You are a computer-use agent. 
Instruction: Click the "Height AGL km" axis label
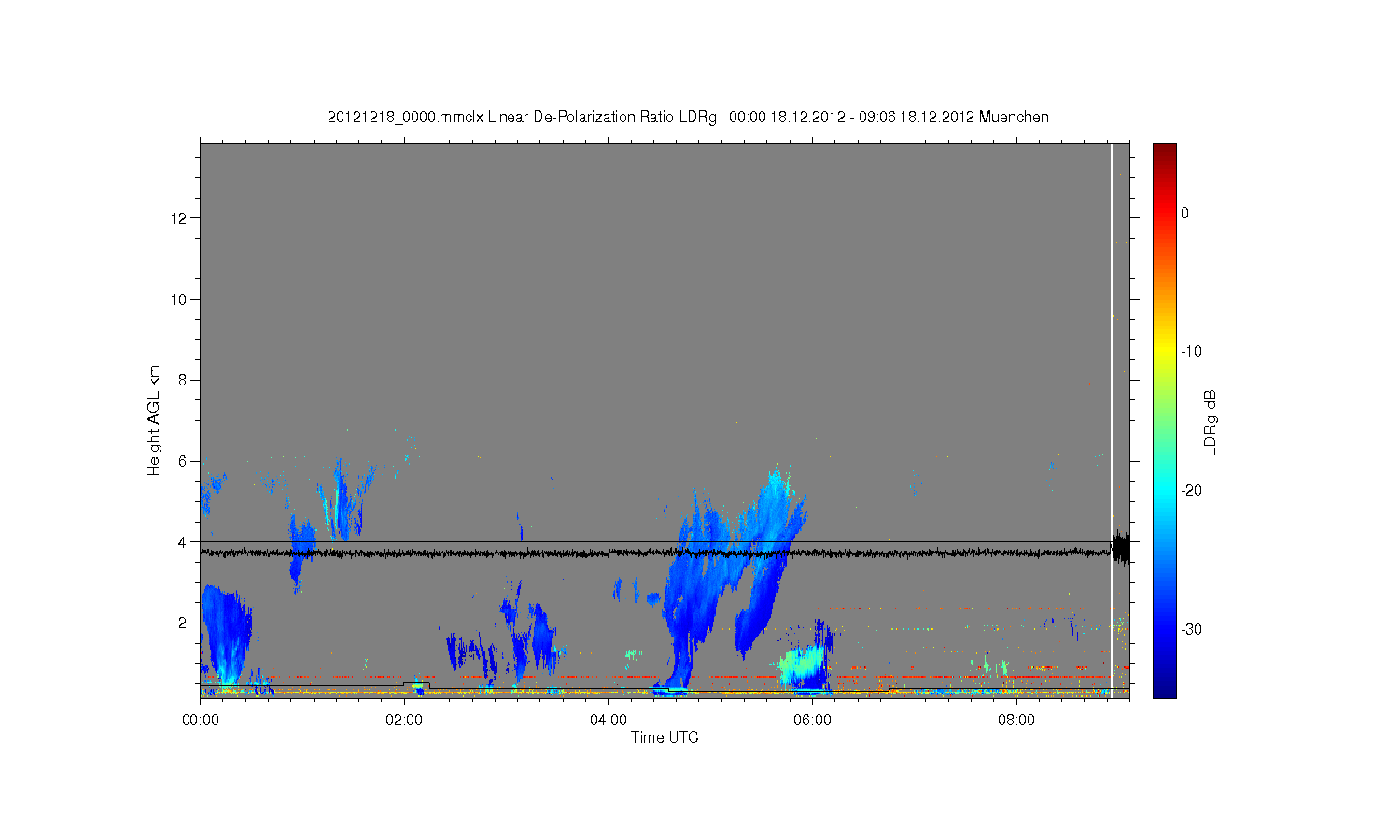click(153, 420)
